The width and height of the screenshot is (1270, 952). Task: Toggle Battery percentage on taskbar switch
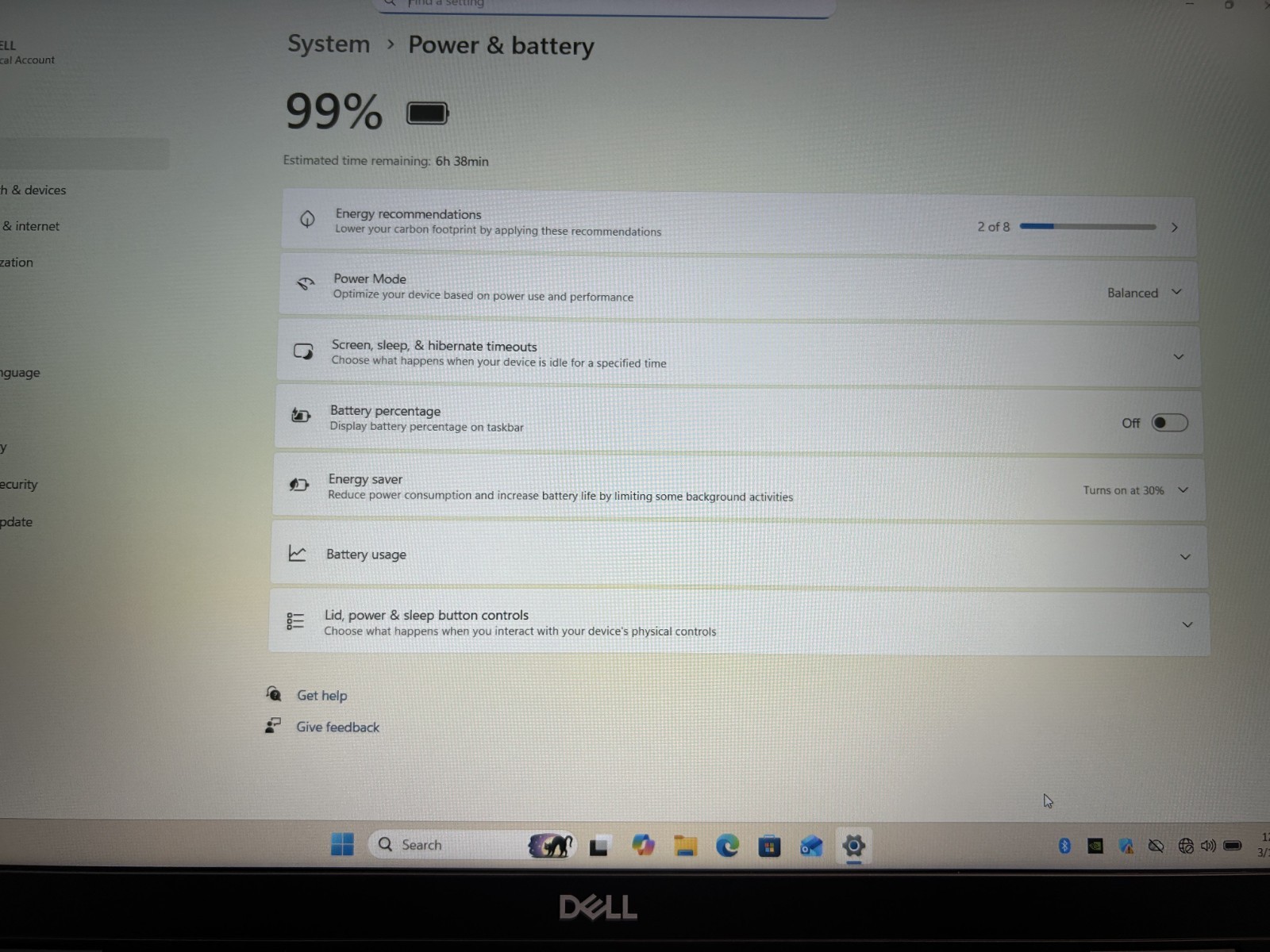[1170, 423]
